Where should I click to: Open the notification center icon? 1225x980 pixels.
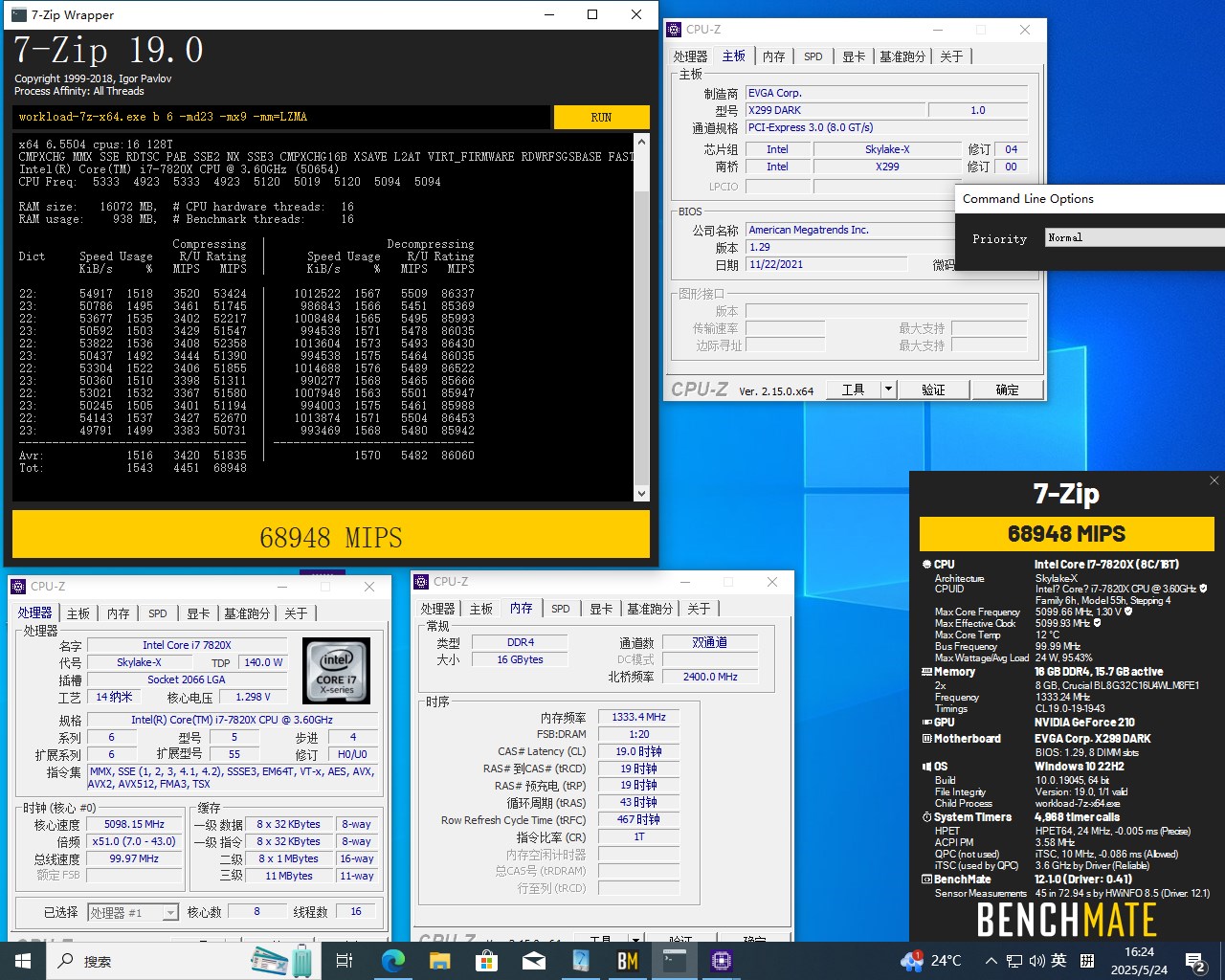pos(1195,961)
